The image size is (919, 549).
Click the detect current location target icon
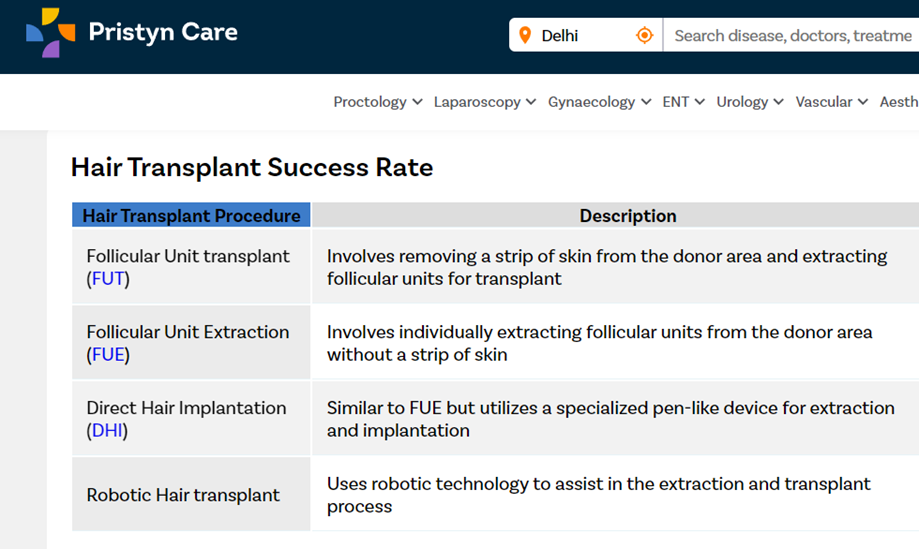[644, 36]
